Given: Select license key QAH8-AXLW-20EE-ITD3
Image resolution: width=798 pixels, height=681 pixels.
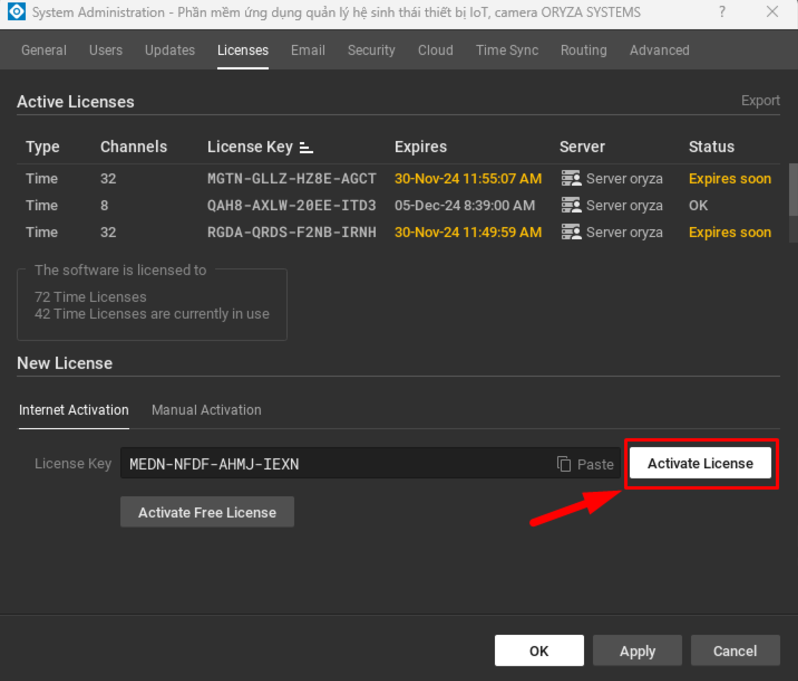Looking at the screenshot, I should [x=292, y=206].
